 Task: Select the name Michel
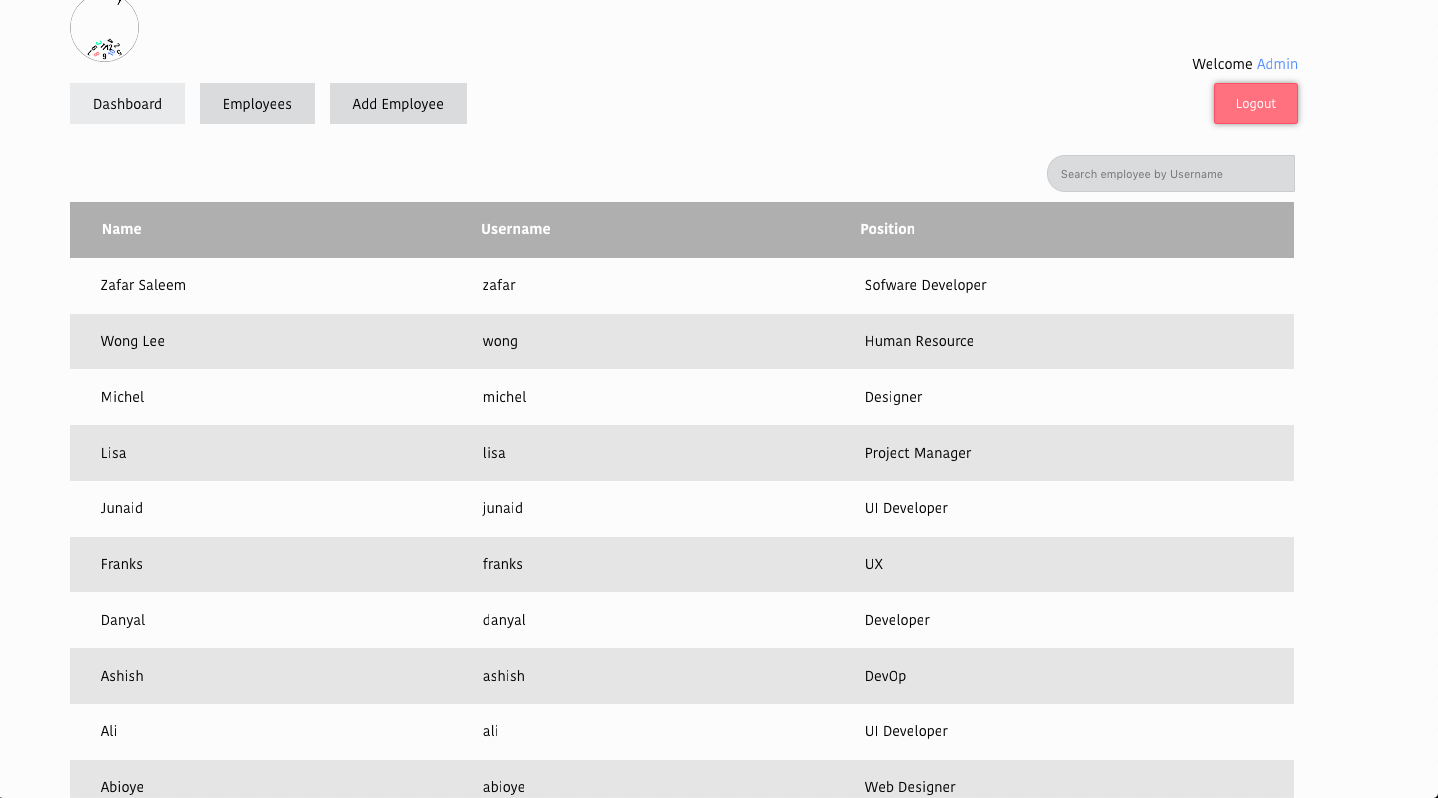tap(122, 397)
